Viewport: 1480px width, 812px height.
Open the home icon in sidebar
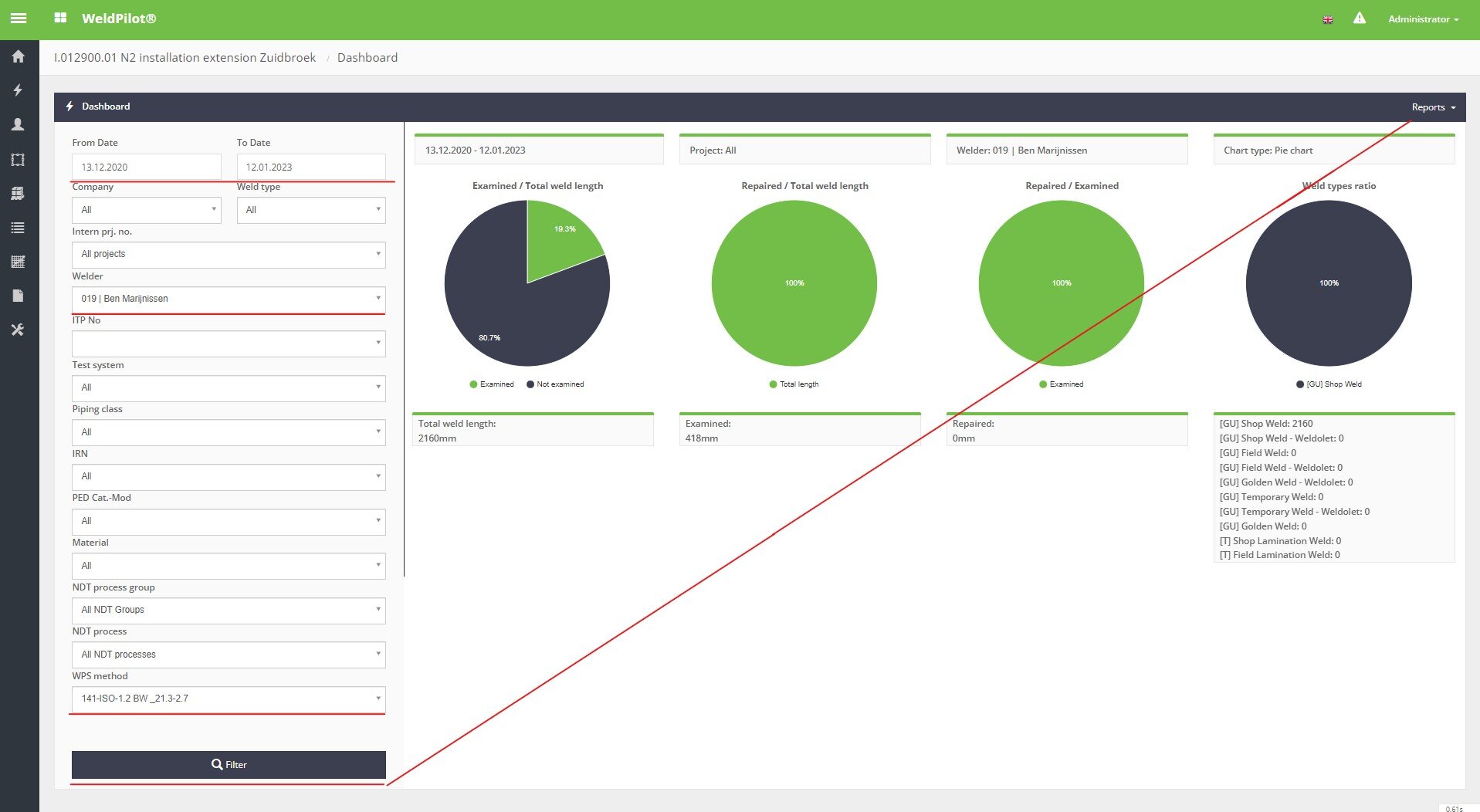point(18,56)
